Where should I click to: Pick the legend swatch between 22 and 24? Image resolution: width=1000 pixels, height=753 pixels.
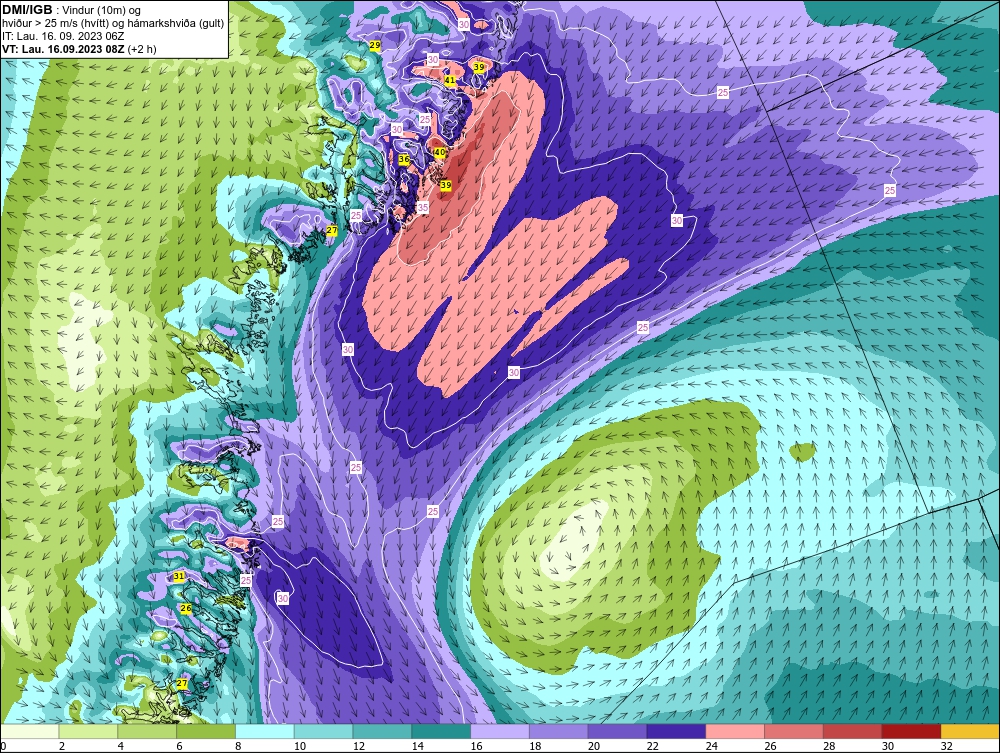676,731
